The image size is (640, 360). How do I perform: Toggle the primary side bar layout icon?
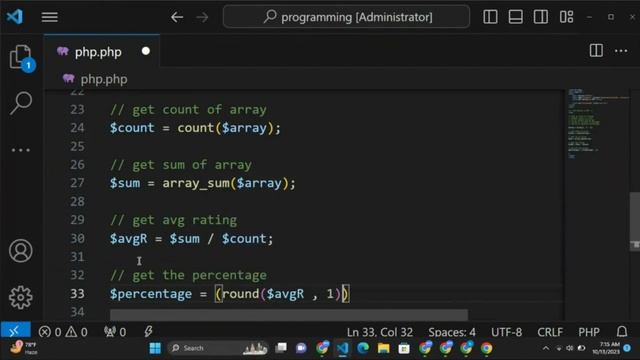coord(490,17)
